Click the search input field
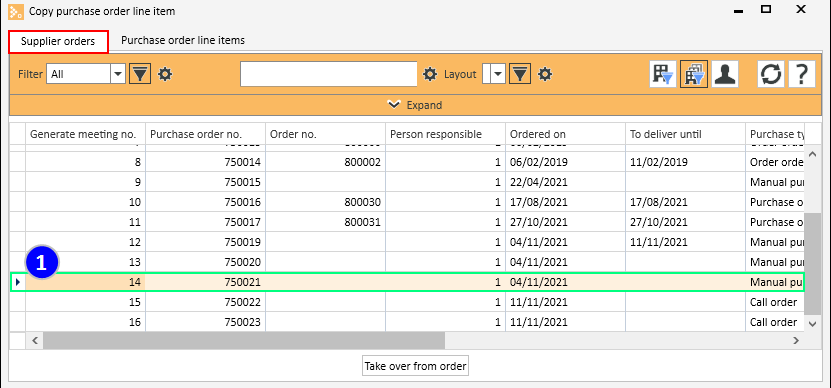Image resolution: width=831 pixels, height=388 pixels. (x=329, y=74)
